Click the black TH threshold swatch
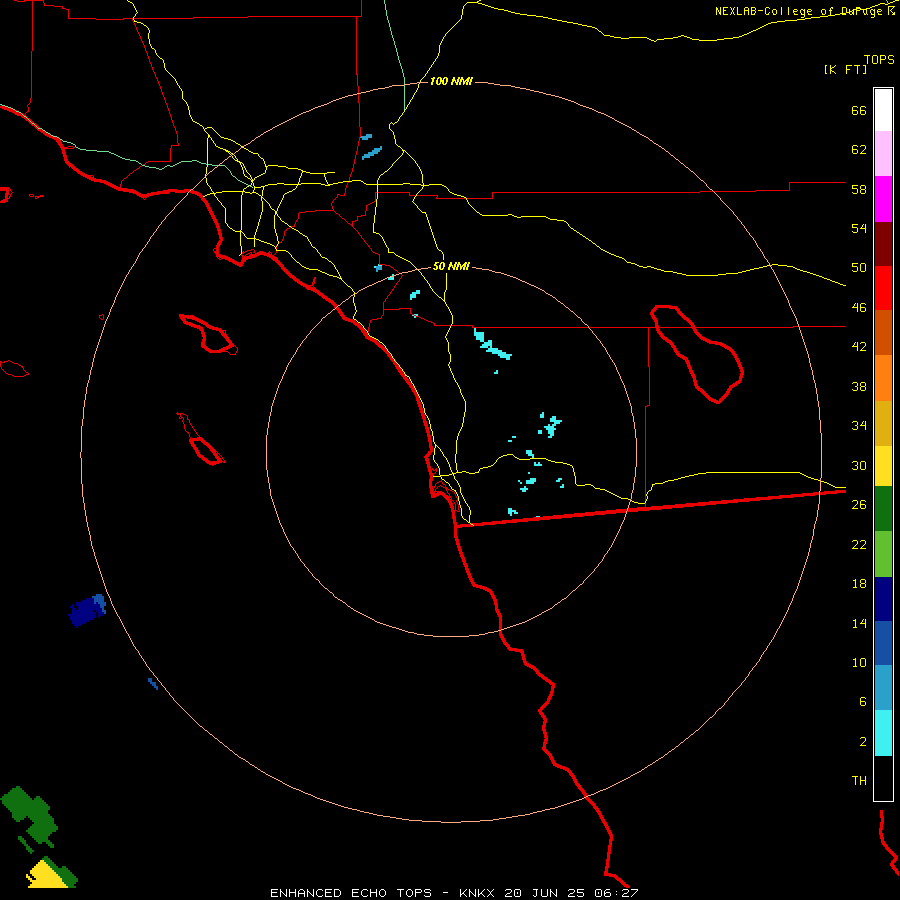Viewport: 900px width, 900px height. coord(883,778)
